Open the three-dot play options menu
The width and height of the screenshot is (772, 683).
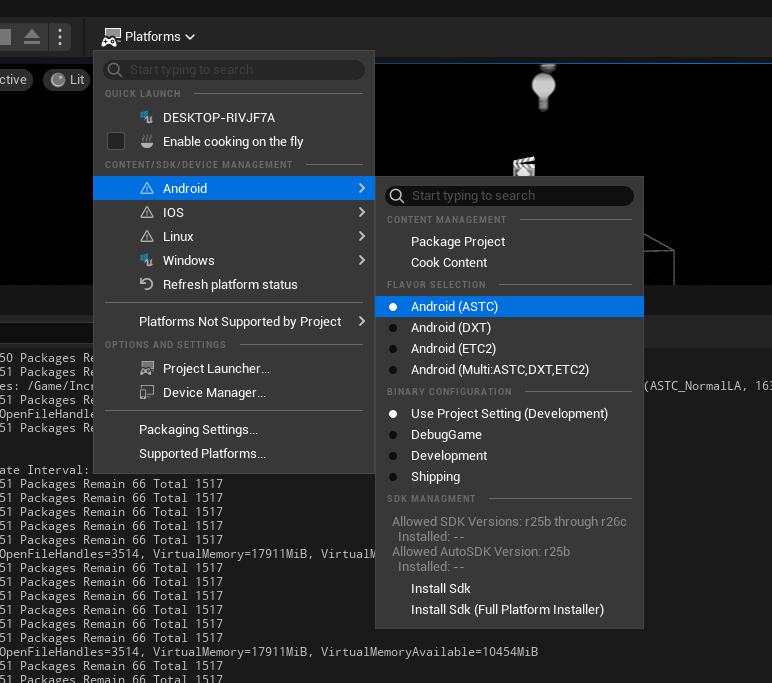click(x=60, y=37)
